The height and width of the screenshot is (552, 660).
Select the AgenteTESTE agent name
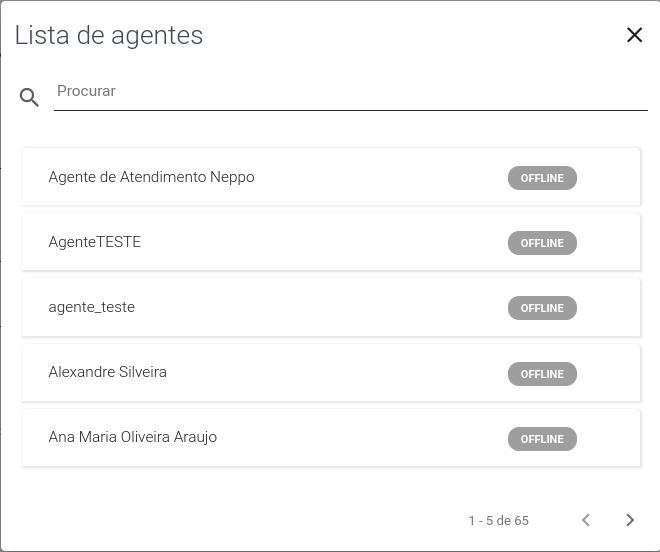click(95, 242)
